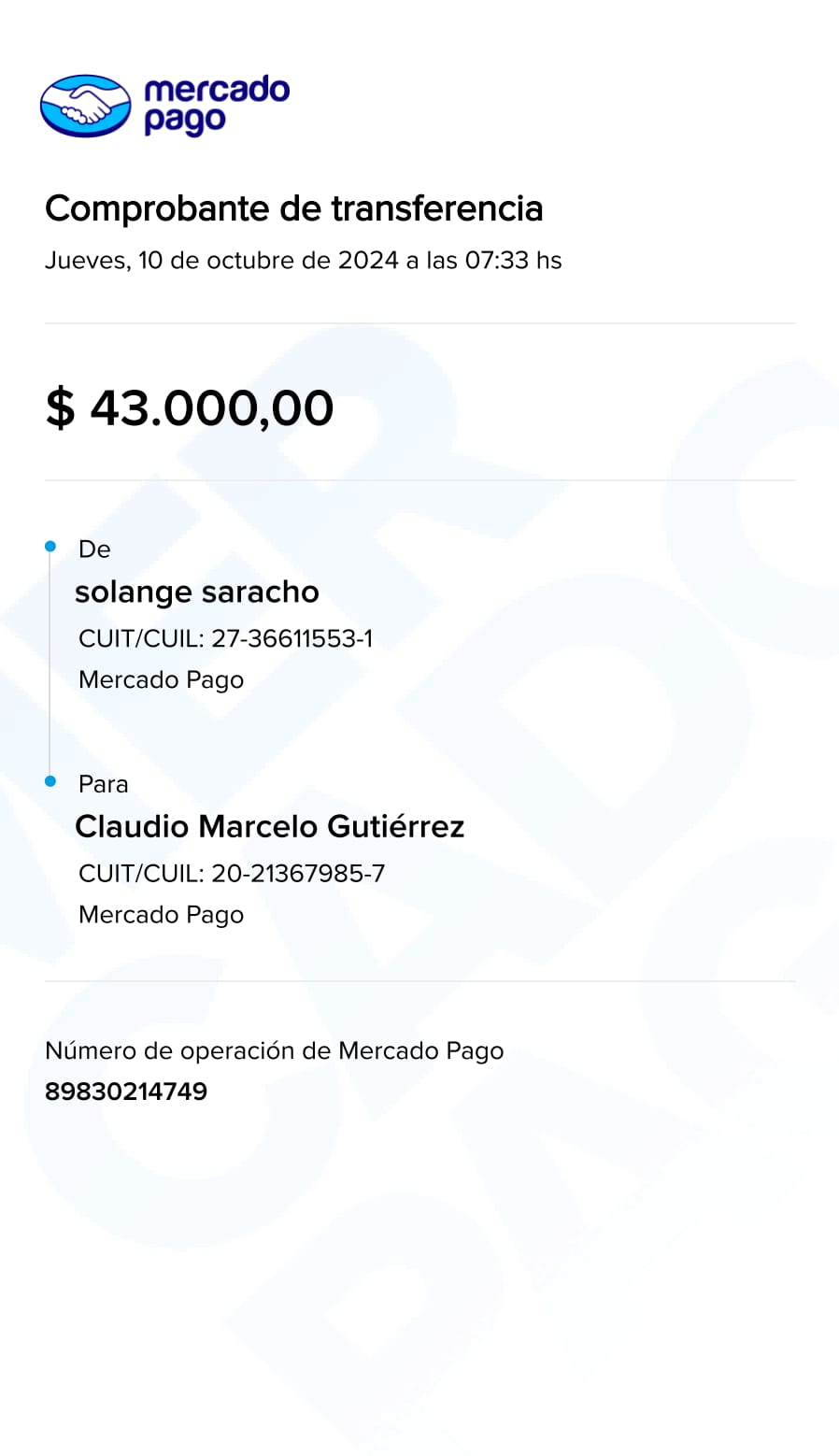Click the dollar sign before the amount

pyautogui.click(x=60, y=408)
